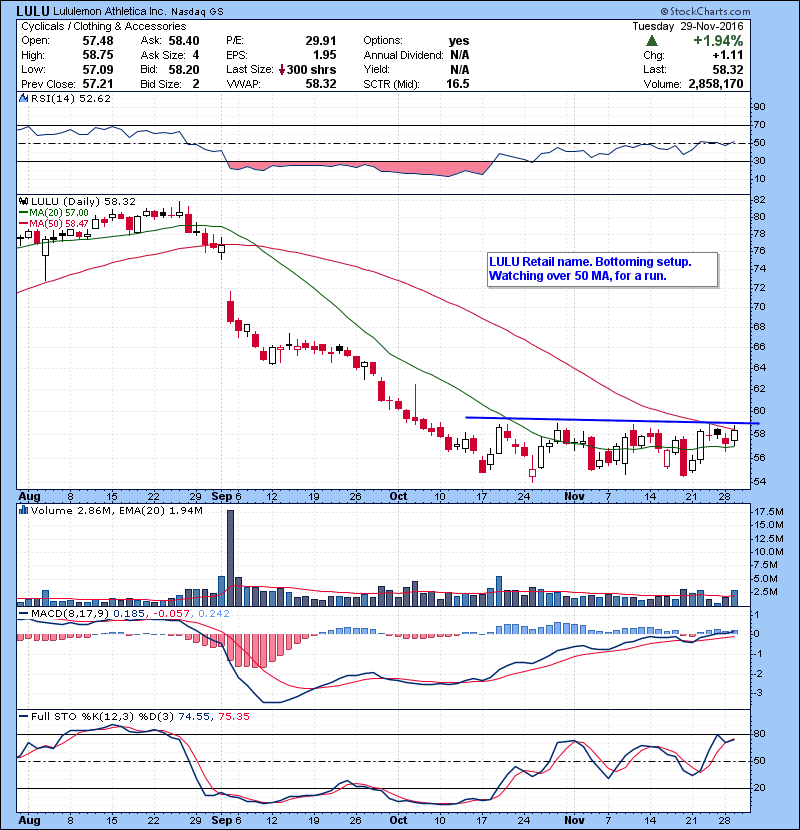
Task: Click the Bottoming setup annotation box
Action: point(603,269)
